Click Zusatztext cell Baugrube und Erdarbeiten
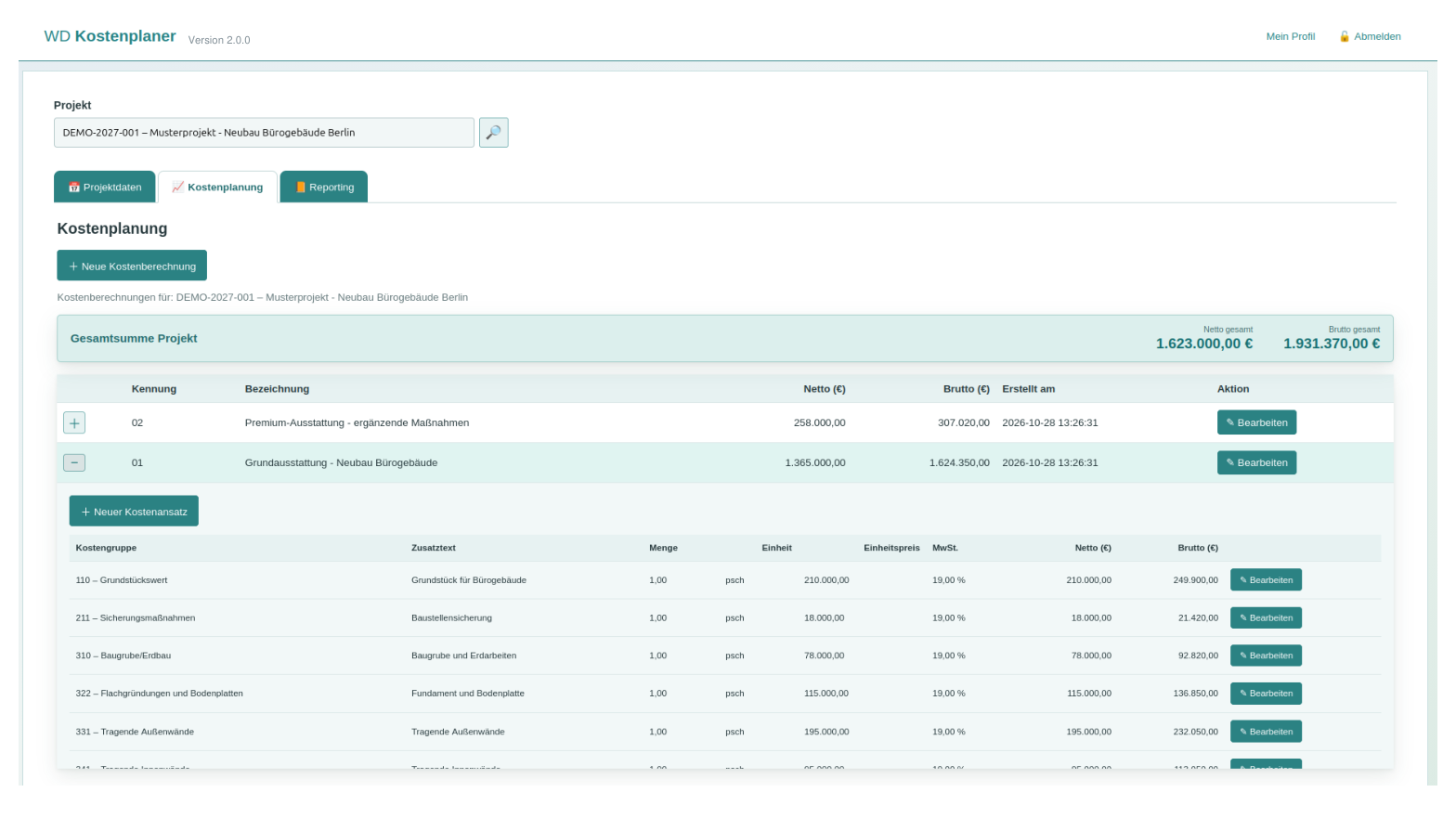 pos(463,656)
